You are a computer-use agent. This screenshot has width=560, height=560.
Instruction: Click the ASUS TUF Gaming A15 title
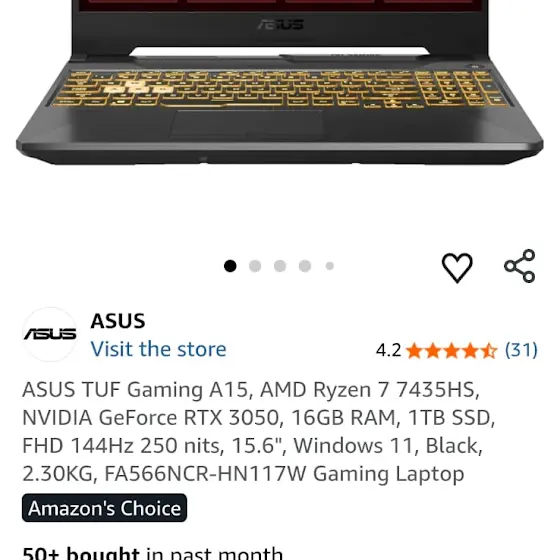tap(259, 431)
